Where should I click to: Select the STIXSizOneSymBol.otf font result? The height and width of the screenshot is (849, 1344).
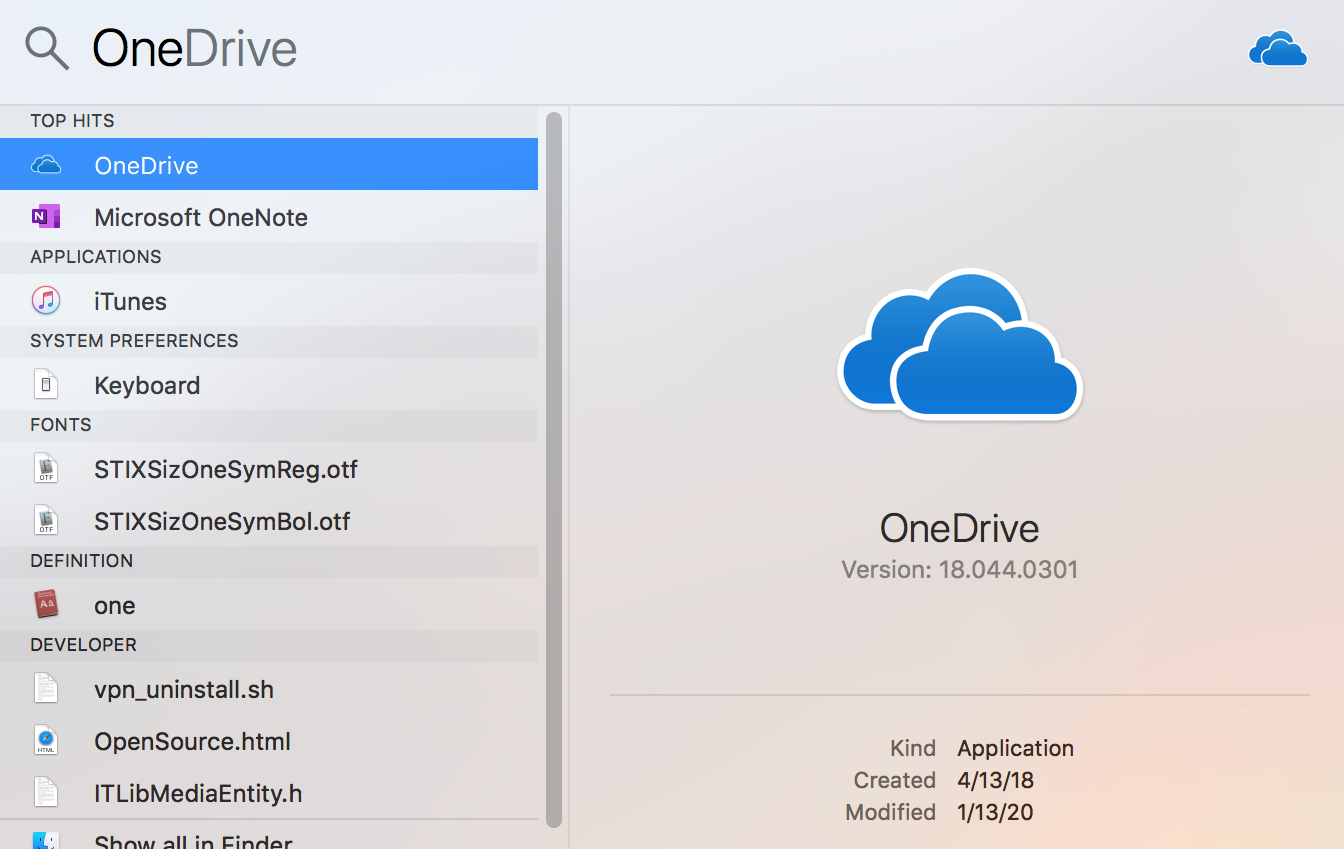click(222, 520)
